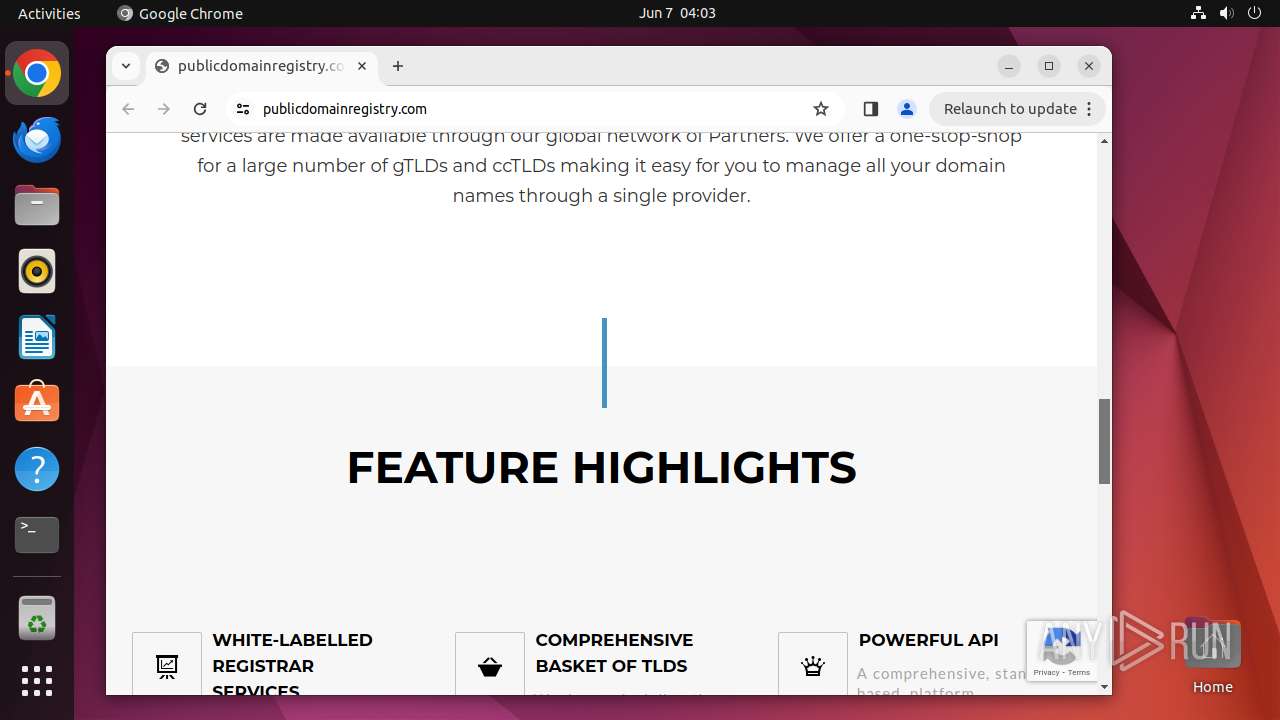Image resolution: width=1280 pixels, height=720 pixels.
Task: Open the Trash in dock
Action: (37, 618)
